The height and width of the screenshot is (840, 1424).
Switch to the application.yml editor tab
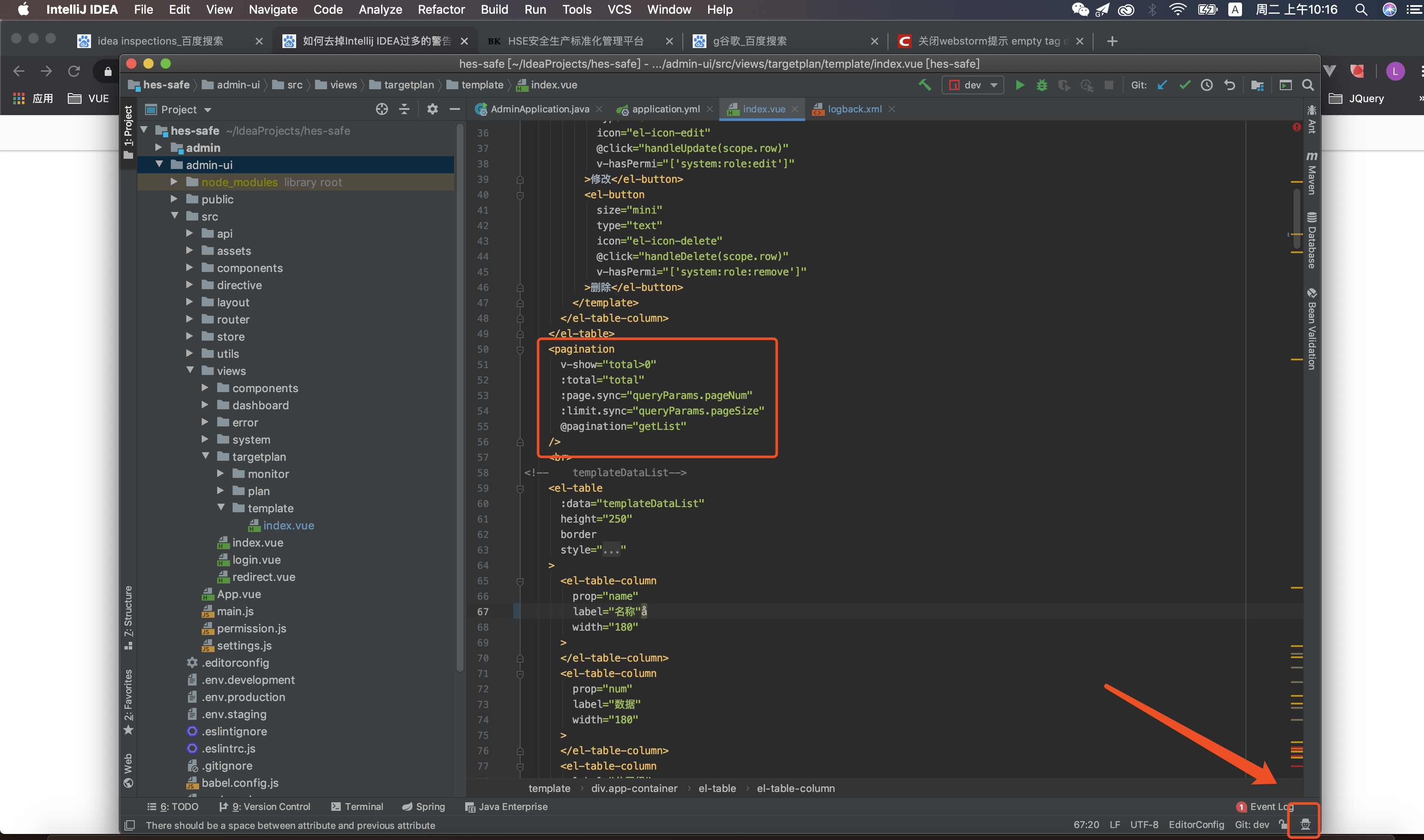tap(665, 109)
